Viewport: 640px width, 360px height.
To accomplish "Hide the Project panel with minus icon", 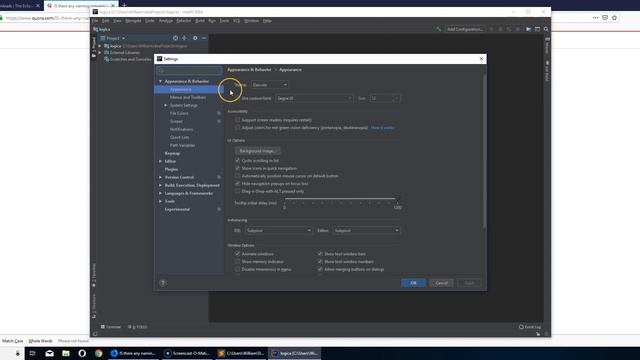I will (x=204, y=38).
